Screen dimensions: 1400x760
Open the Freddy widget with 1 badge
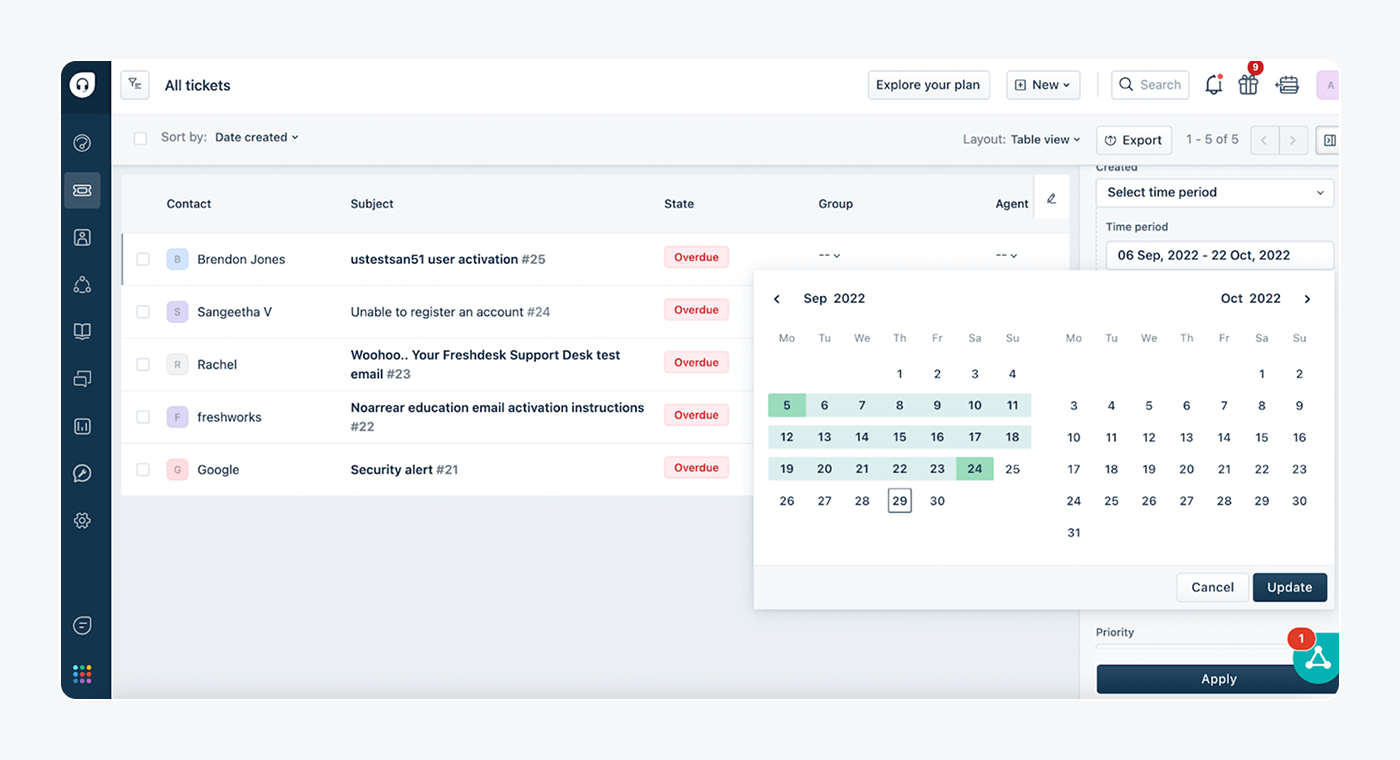[1317, 657]
